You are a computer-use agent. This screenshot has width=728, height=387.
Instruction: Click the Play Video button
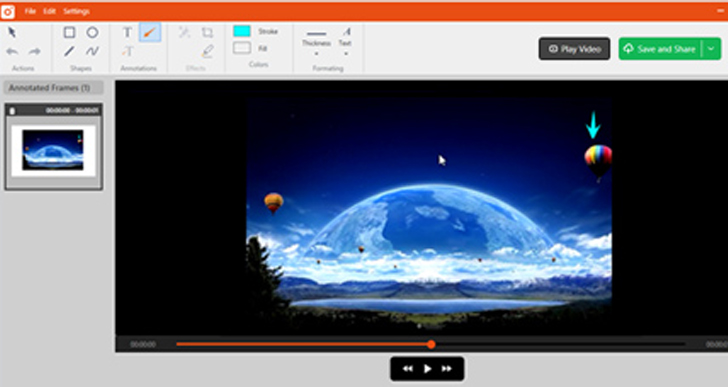coord(574,49)
